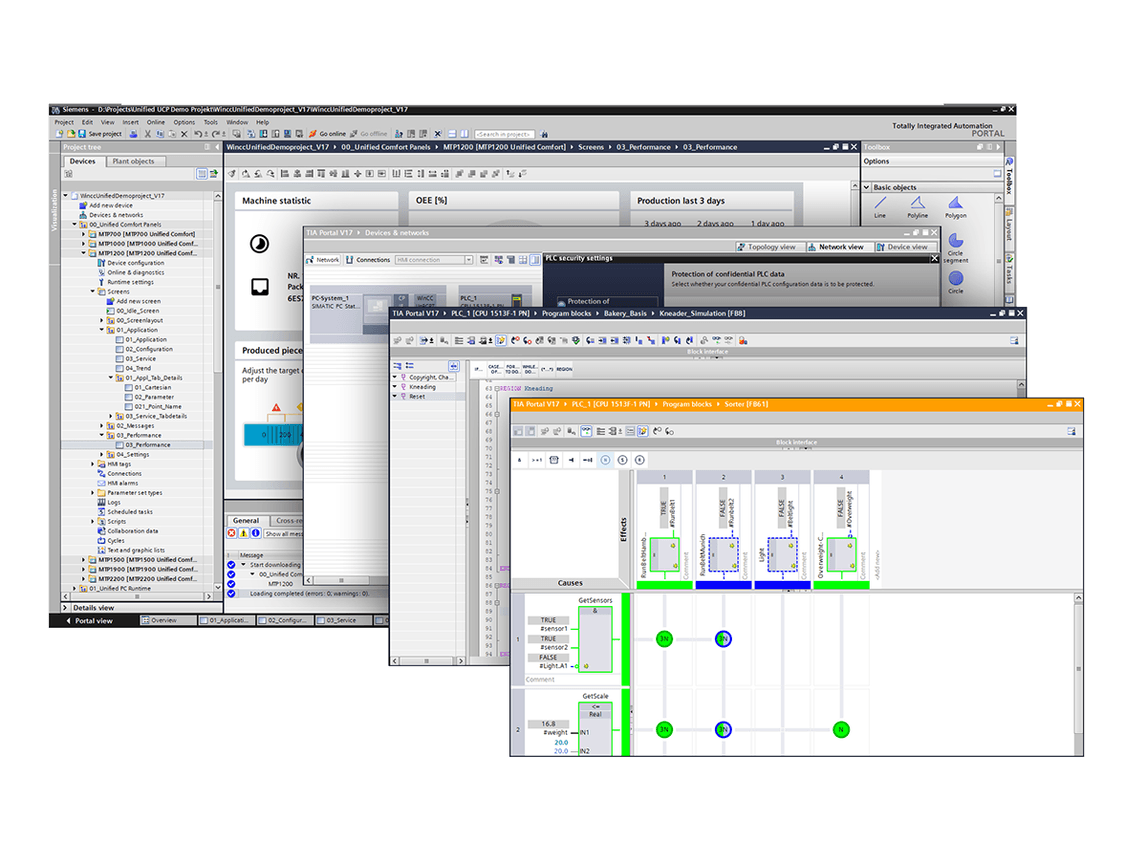The width and height of the screenshot is (1125, 842).
Task: Click the red warning triangle on Produced pieces gauge
Action: coord(276,408)
